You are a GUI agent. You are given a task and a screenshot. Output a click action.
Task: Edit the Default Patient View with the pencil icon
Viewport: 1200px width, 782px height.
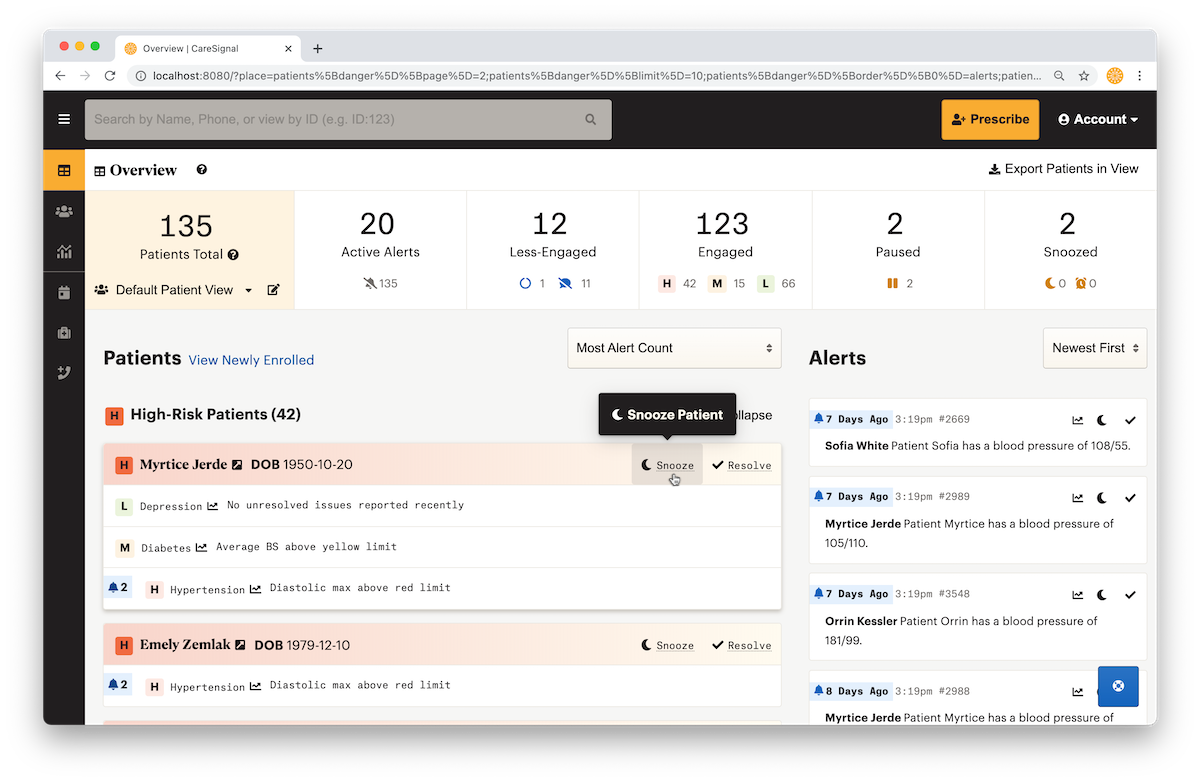(274, 290)
